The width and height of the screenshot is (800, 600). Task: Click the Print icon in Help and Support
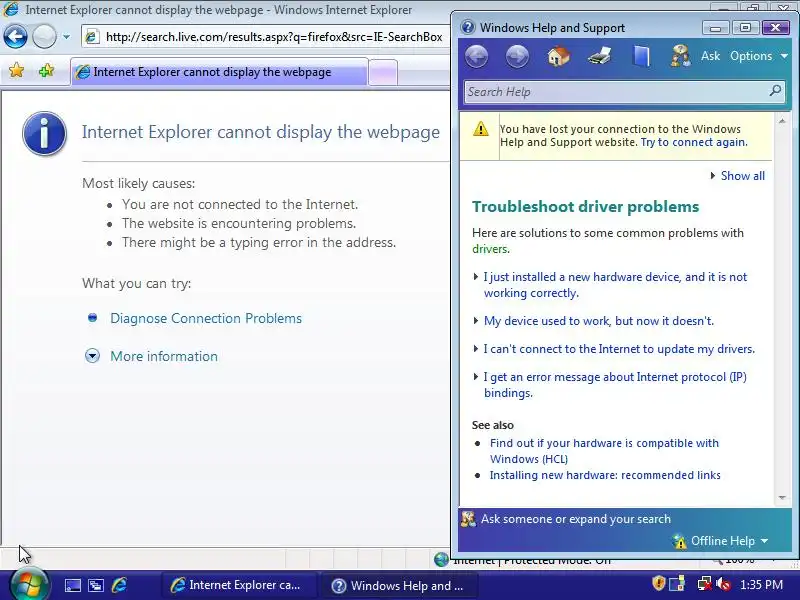[599, 56]
